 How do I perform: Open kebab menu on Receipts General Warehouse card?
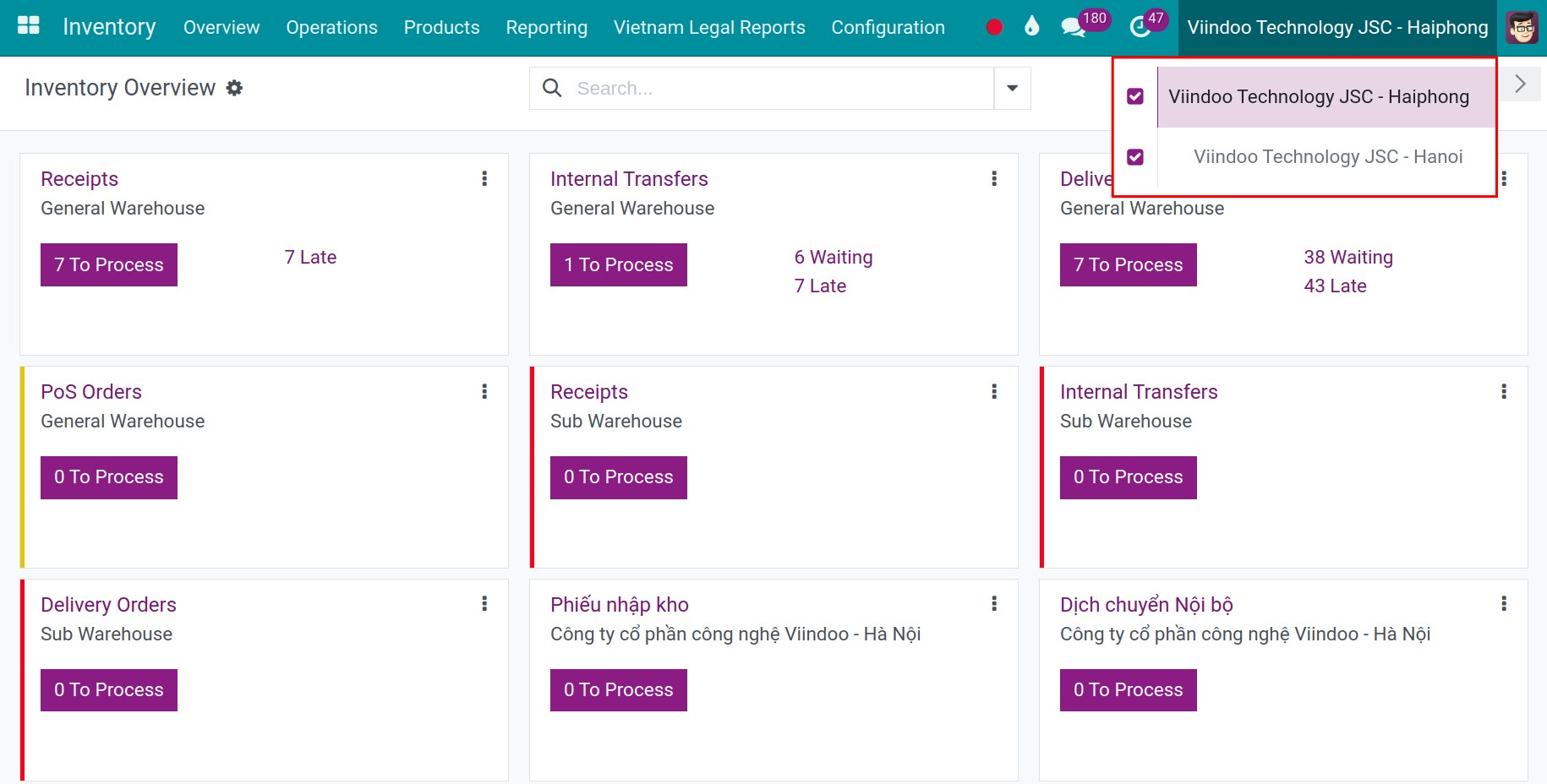pos(484,178)
